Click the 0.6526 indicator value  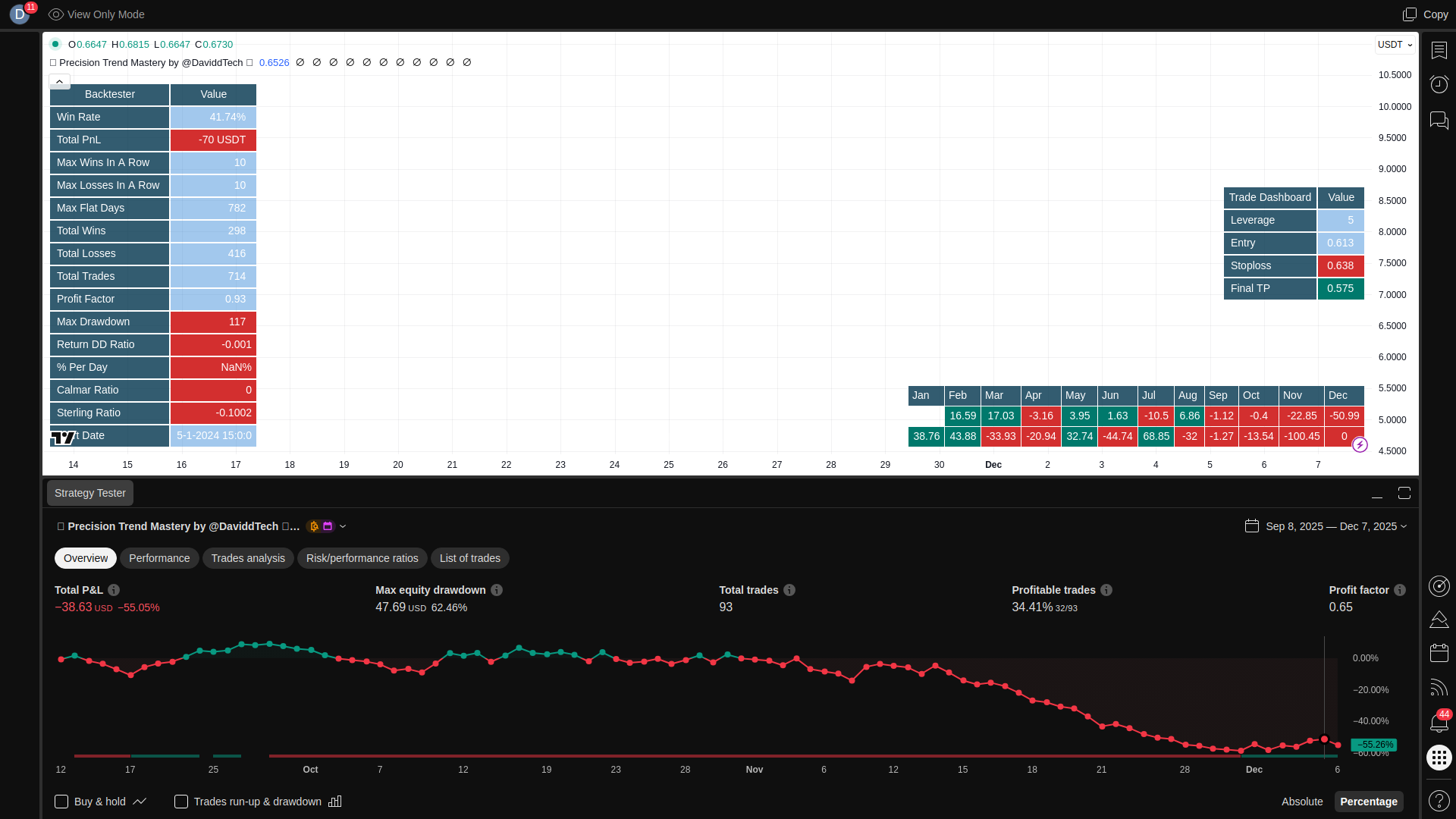[274, 63]
